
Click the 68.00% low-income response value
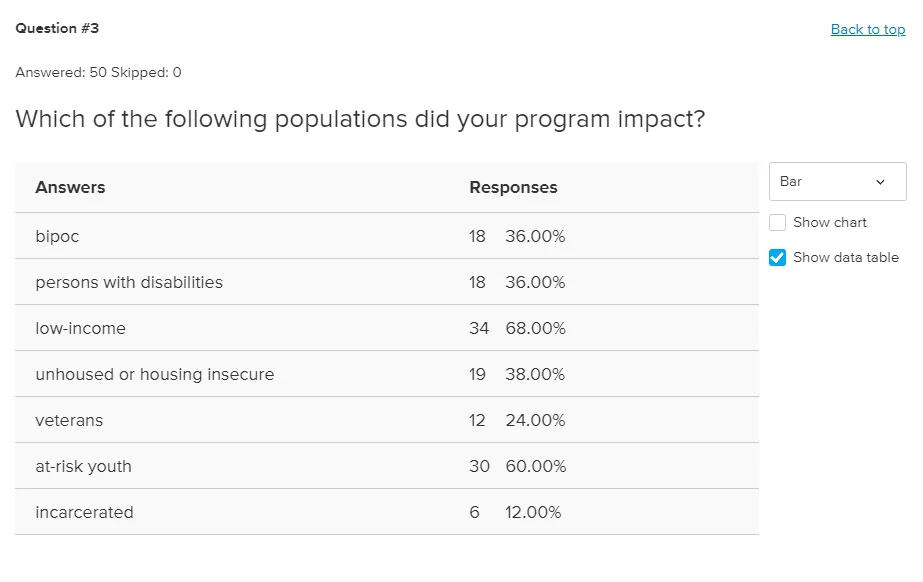point(535,329)
